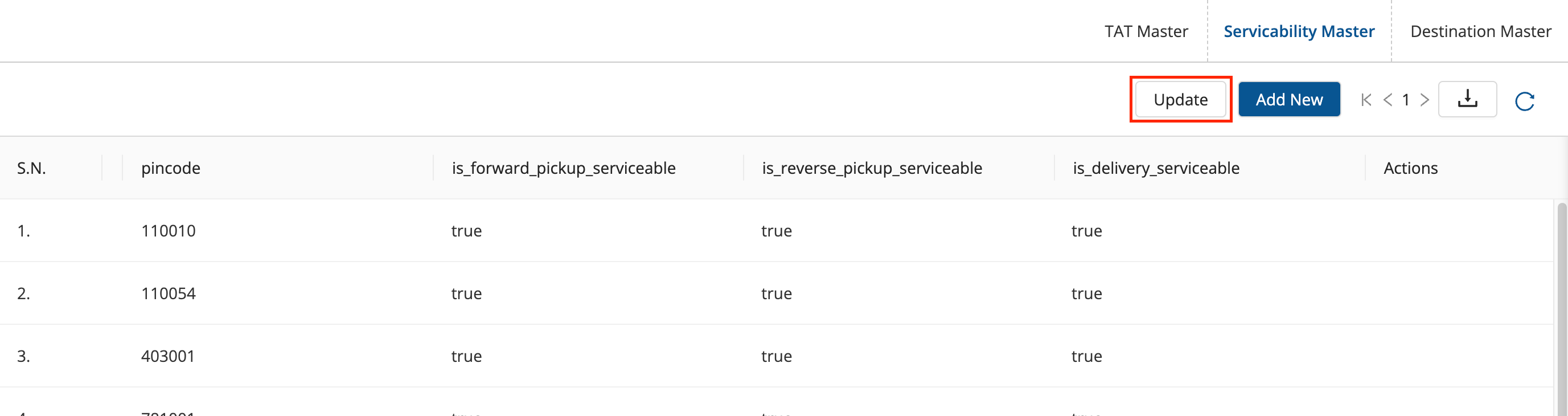Select pincode 110010 row cell
The height and width of the screenshot is (416, 1568).
coord(168,231)
